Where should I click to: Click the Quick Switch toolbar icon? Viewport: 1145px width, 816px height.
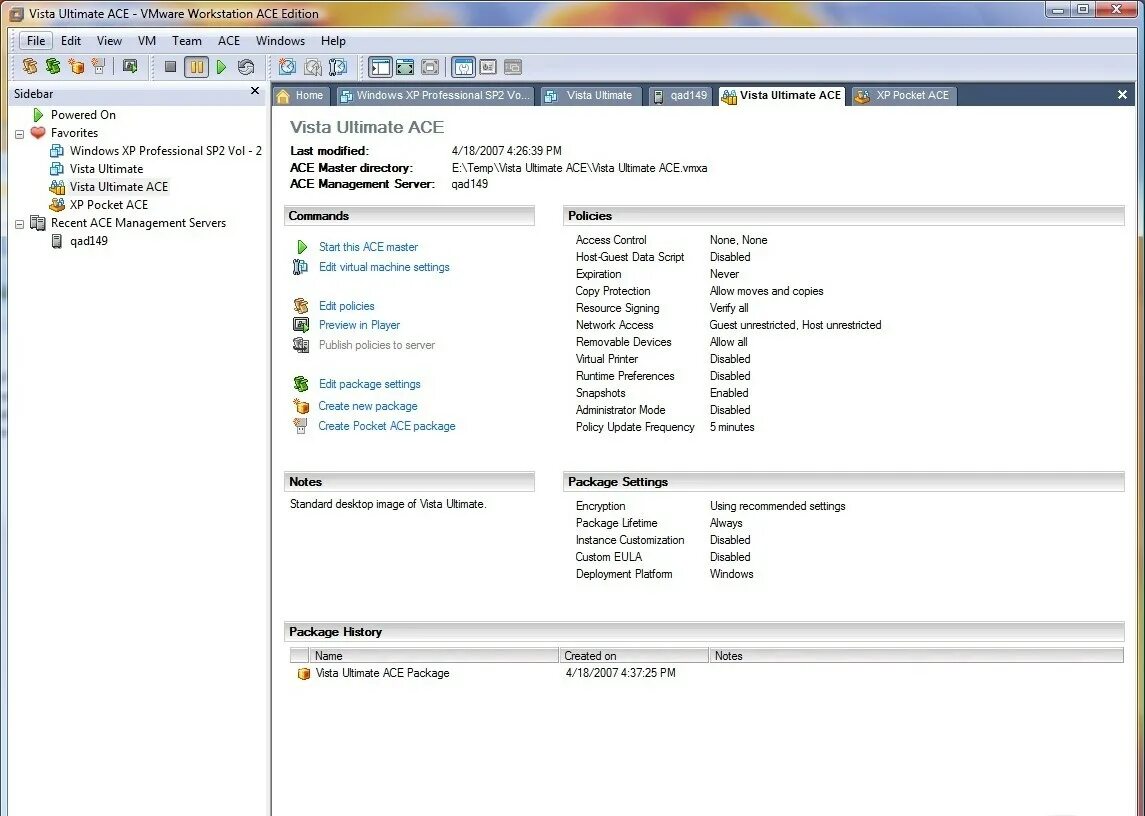(x=430, y=67)
